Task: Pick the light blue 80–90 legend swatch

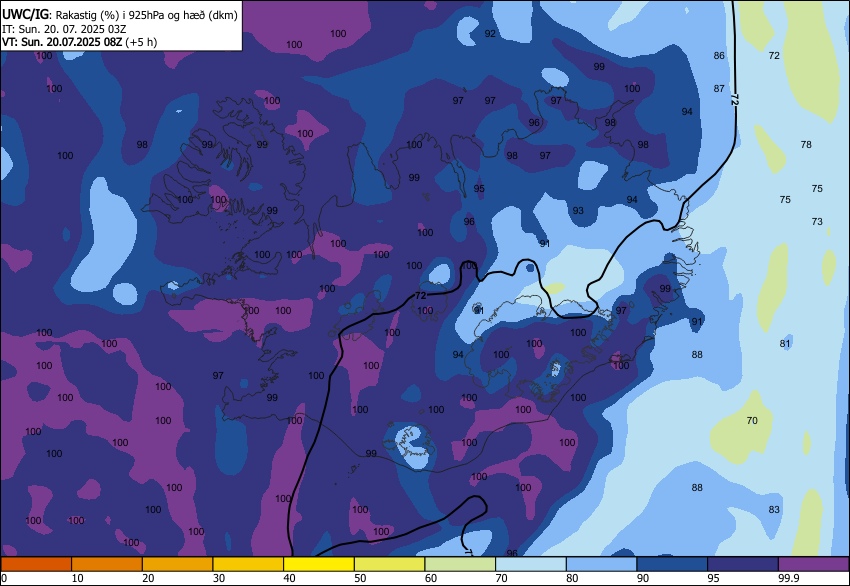Action: (x=602, y=564)
